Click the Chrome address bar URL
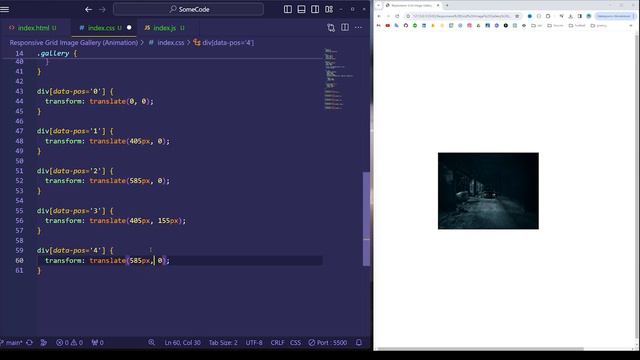The image size is (640, 360). [x=461, y=16]
